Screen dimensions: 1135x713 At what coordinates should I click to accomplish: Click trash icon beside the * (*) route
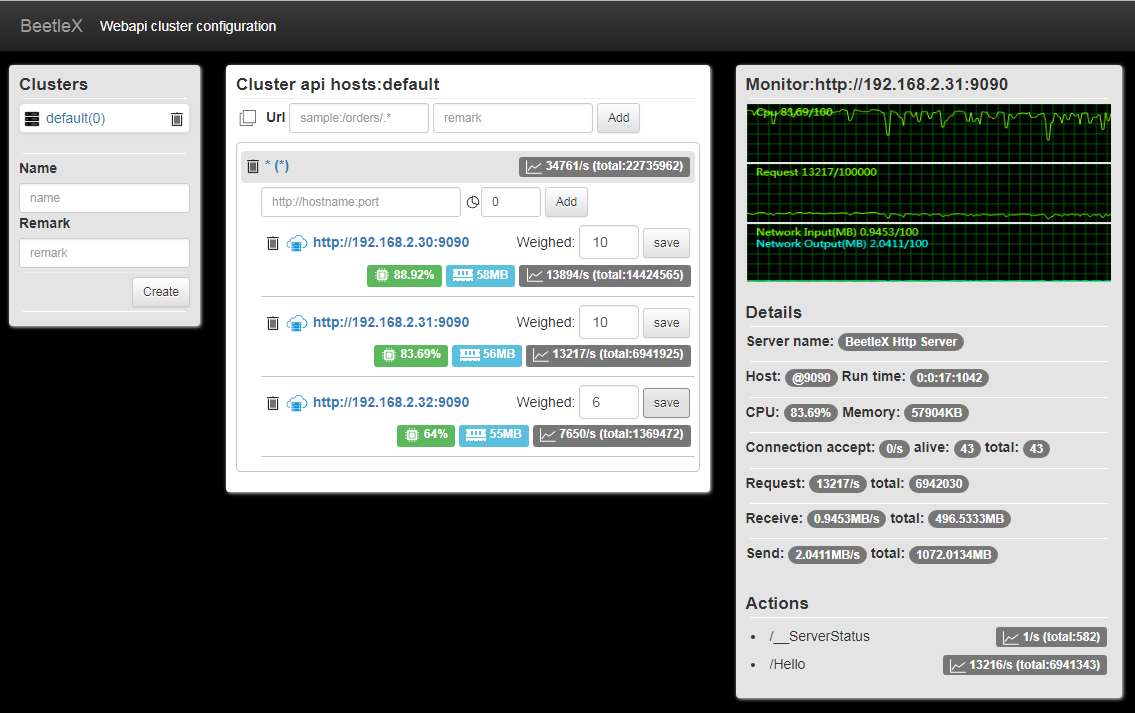pos(253,166)
